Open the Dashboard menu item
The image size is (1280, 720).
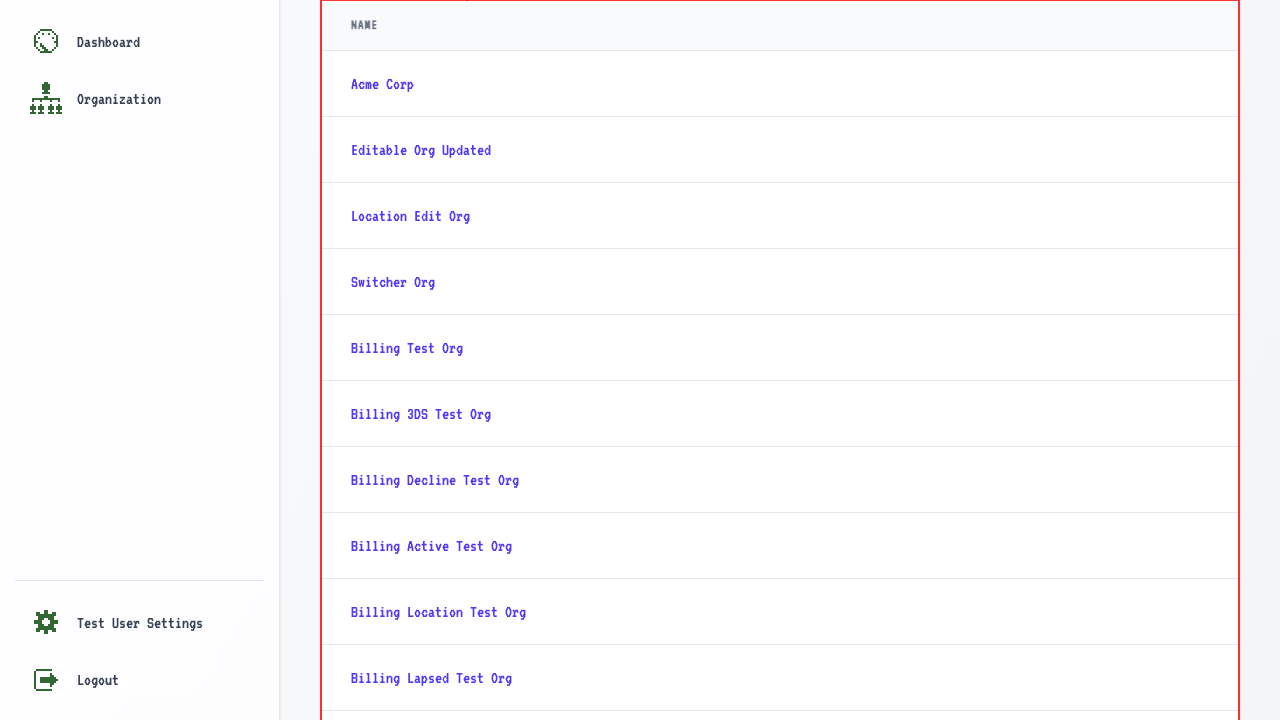(108, 42)
